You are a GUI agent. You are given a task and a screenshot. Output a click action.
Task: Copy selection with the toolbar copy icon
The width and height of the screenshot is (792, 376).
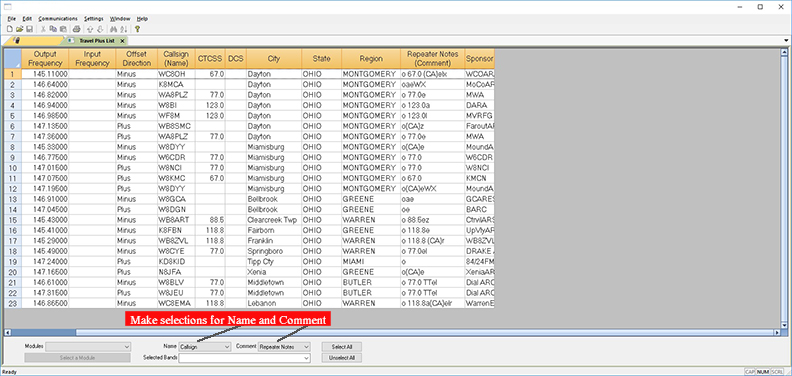tap(53, 29)
